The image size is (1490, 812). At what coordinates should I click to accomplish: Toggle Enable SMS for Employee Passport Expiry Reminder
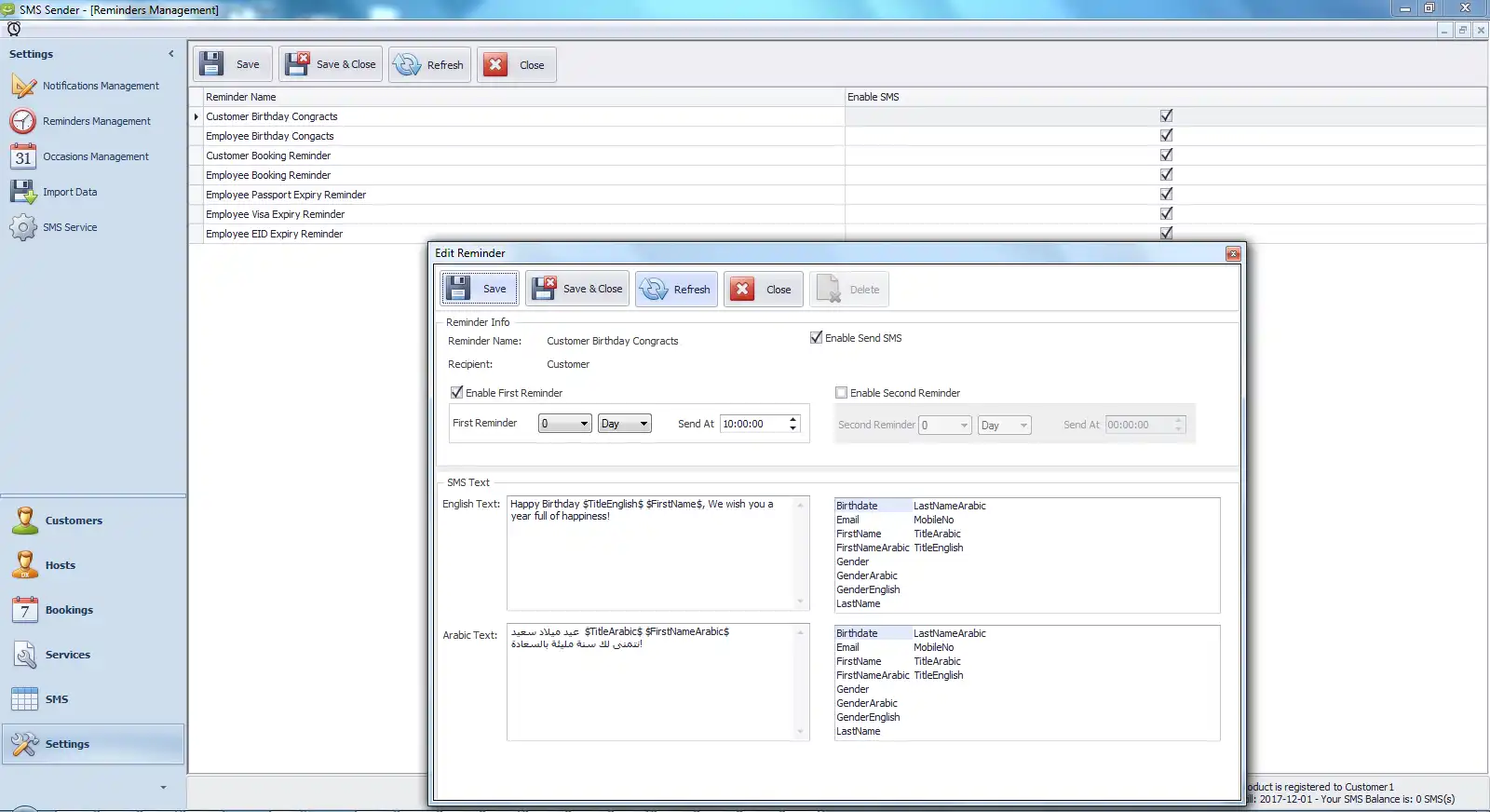click(x=1166, y=195)
